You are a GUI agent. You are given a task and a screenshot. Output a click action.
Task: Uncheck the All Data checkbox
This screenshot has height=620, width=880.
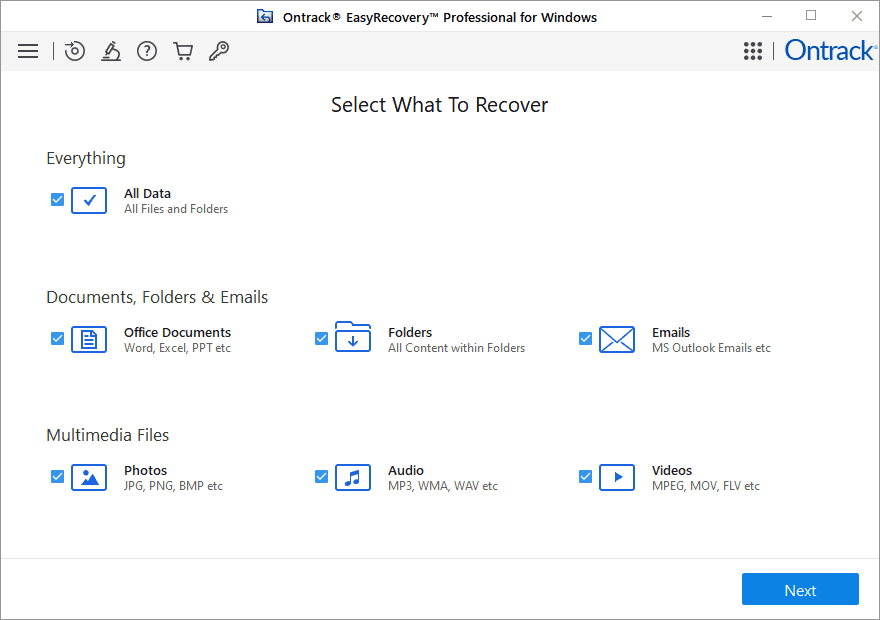pos(58,200)
